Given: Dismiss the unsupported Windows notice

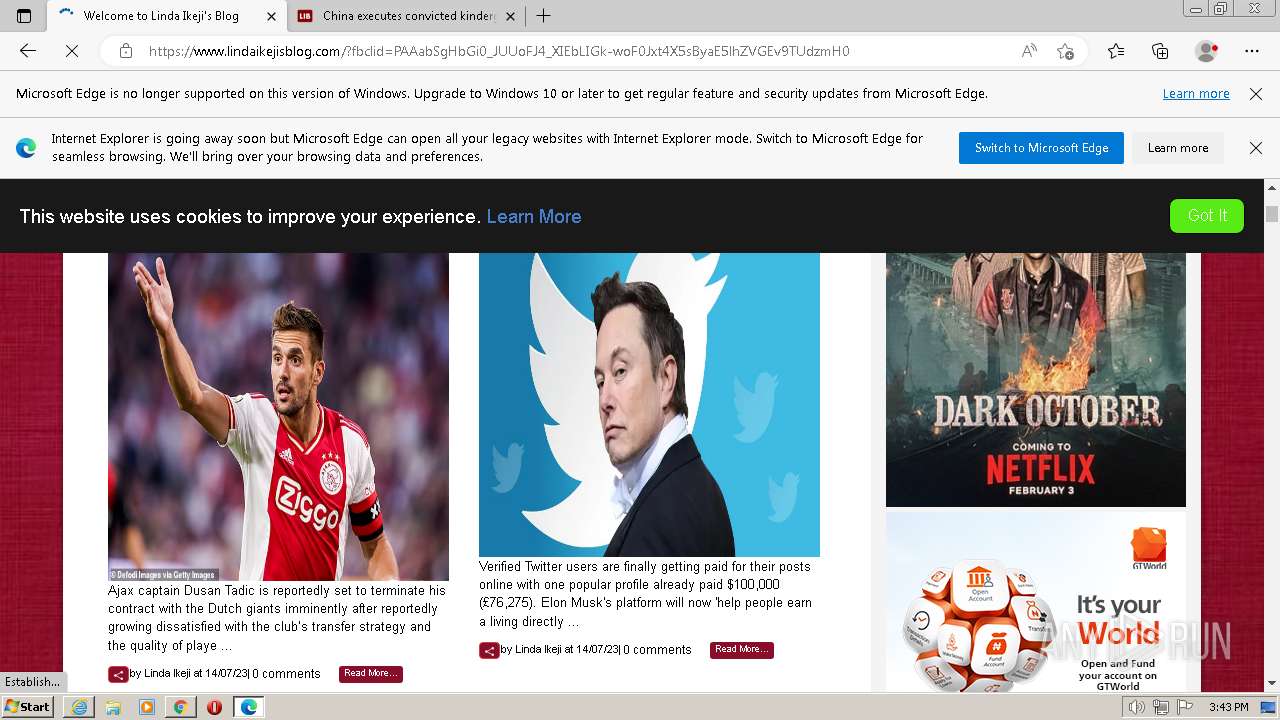Looking at the screenshot, I should point(1256,94).
